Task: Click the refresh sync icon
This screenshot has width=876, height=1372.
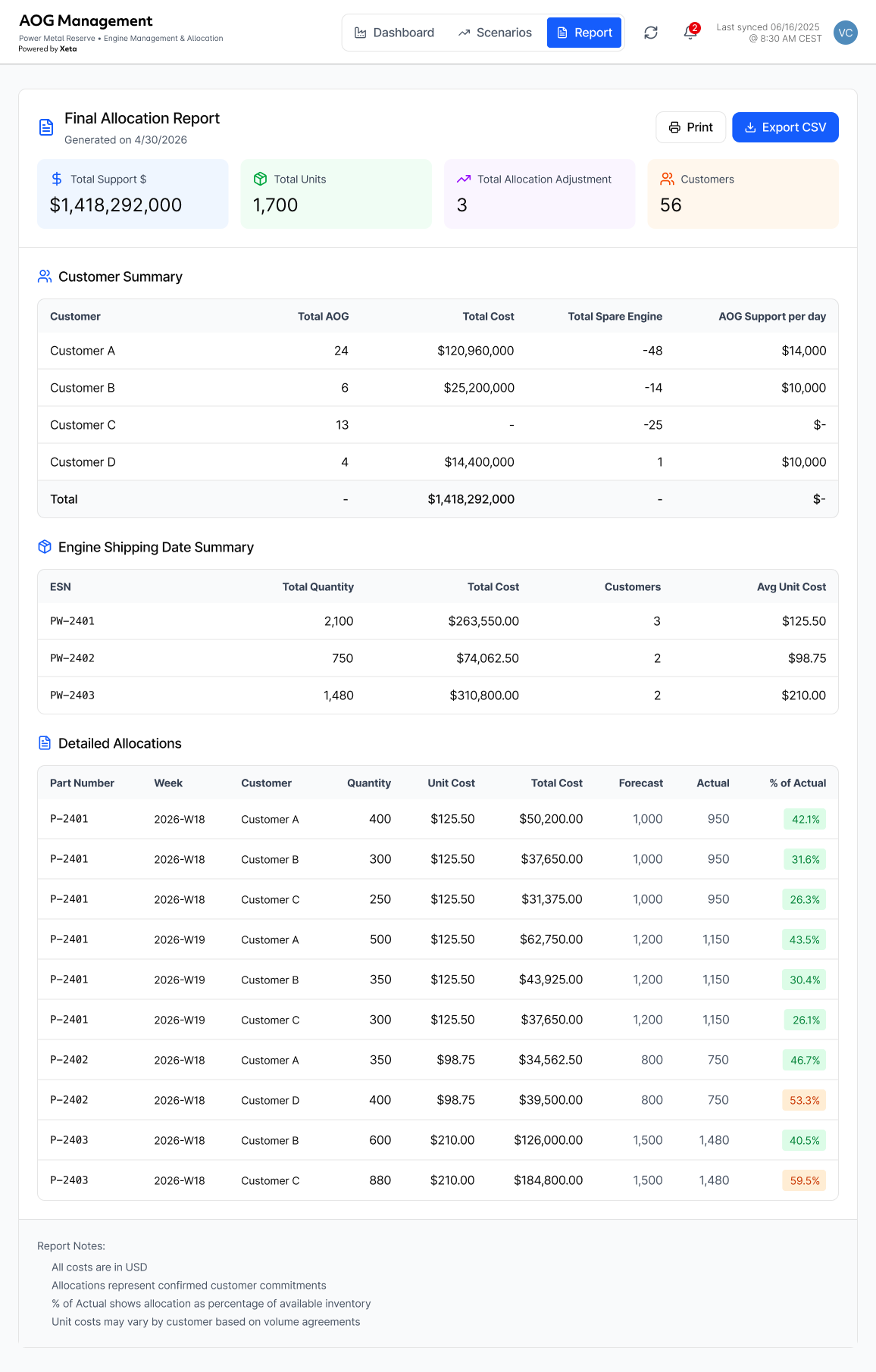Action: [651, 33]
